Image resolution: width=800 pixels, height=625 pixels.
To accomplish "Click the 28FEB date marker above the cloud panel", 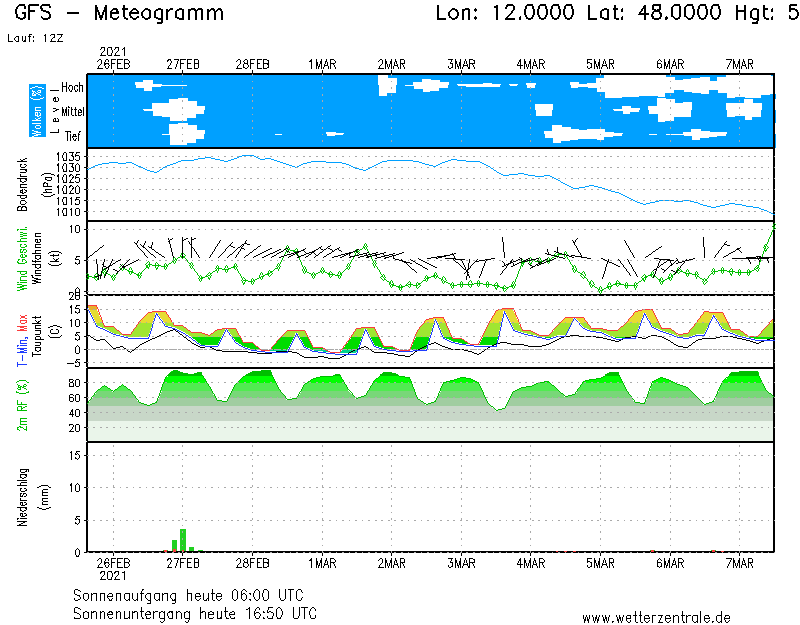I will [x=252, y=64].
